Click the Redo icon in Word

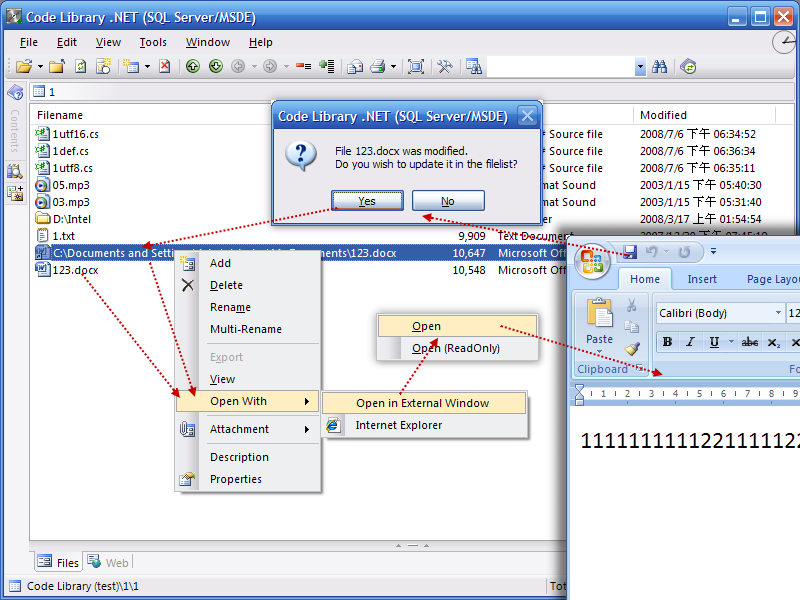pos(684,252)
